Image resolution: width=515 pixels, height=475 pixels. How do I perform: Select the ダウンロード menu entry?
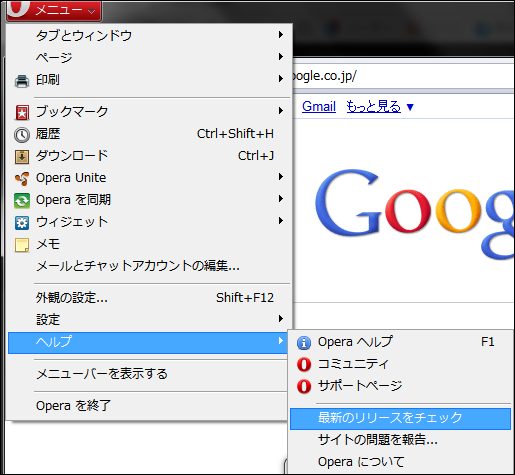point(149,156)
